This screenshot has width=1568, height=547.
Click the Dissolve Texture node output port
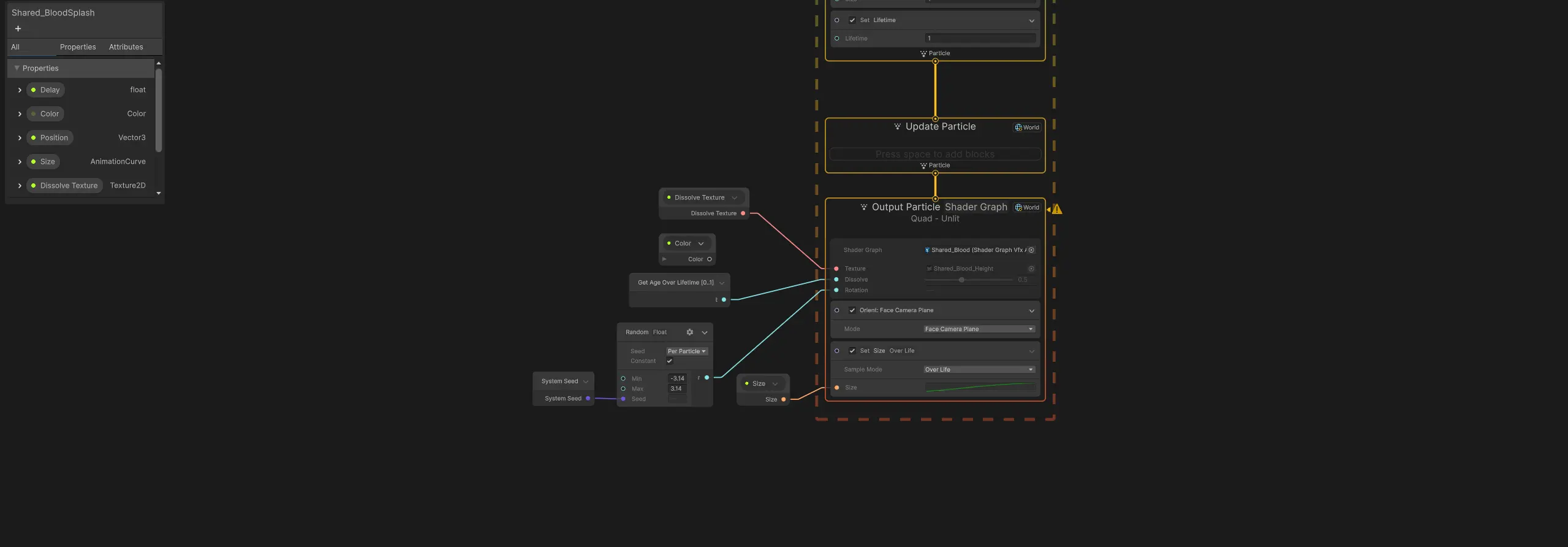(743, 213)
